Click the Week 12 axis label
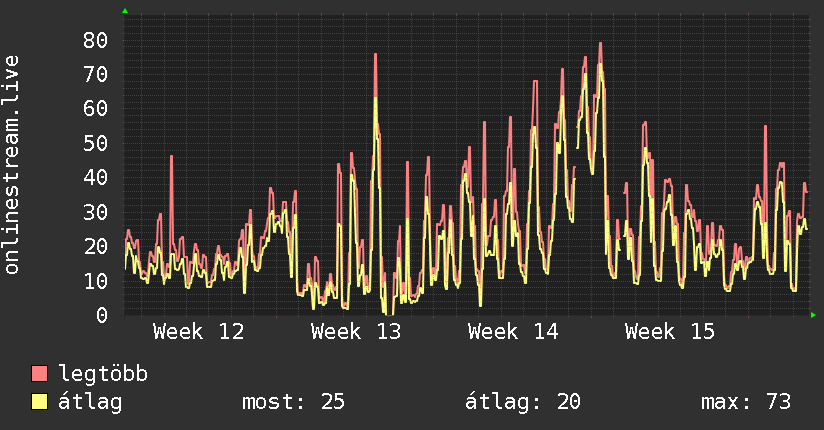 coord(199,332)
